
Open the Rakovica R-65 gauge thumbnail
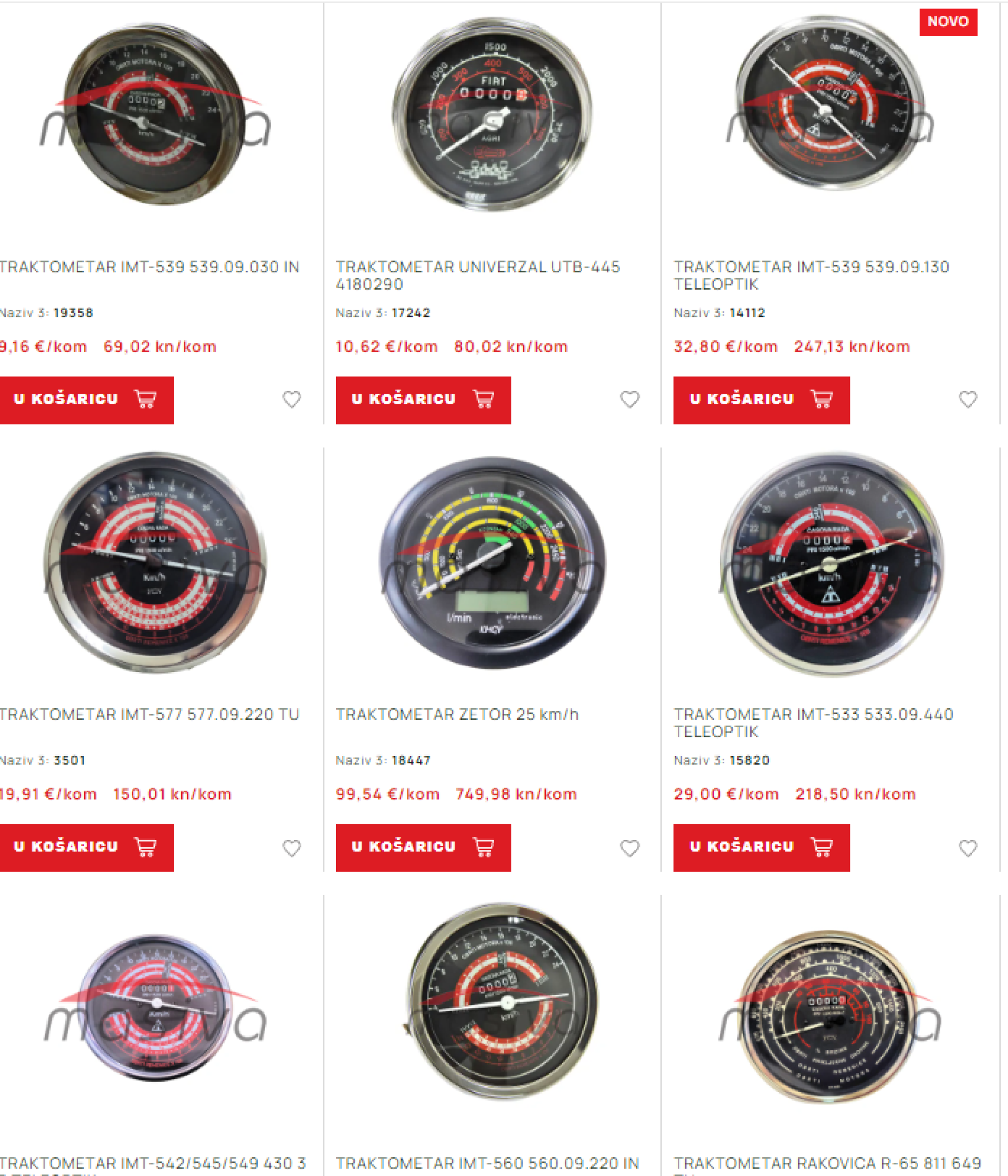[828, 1016]
